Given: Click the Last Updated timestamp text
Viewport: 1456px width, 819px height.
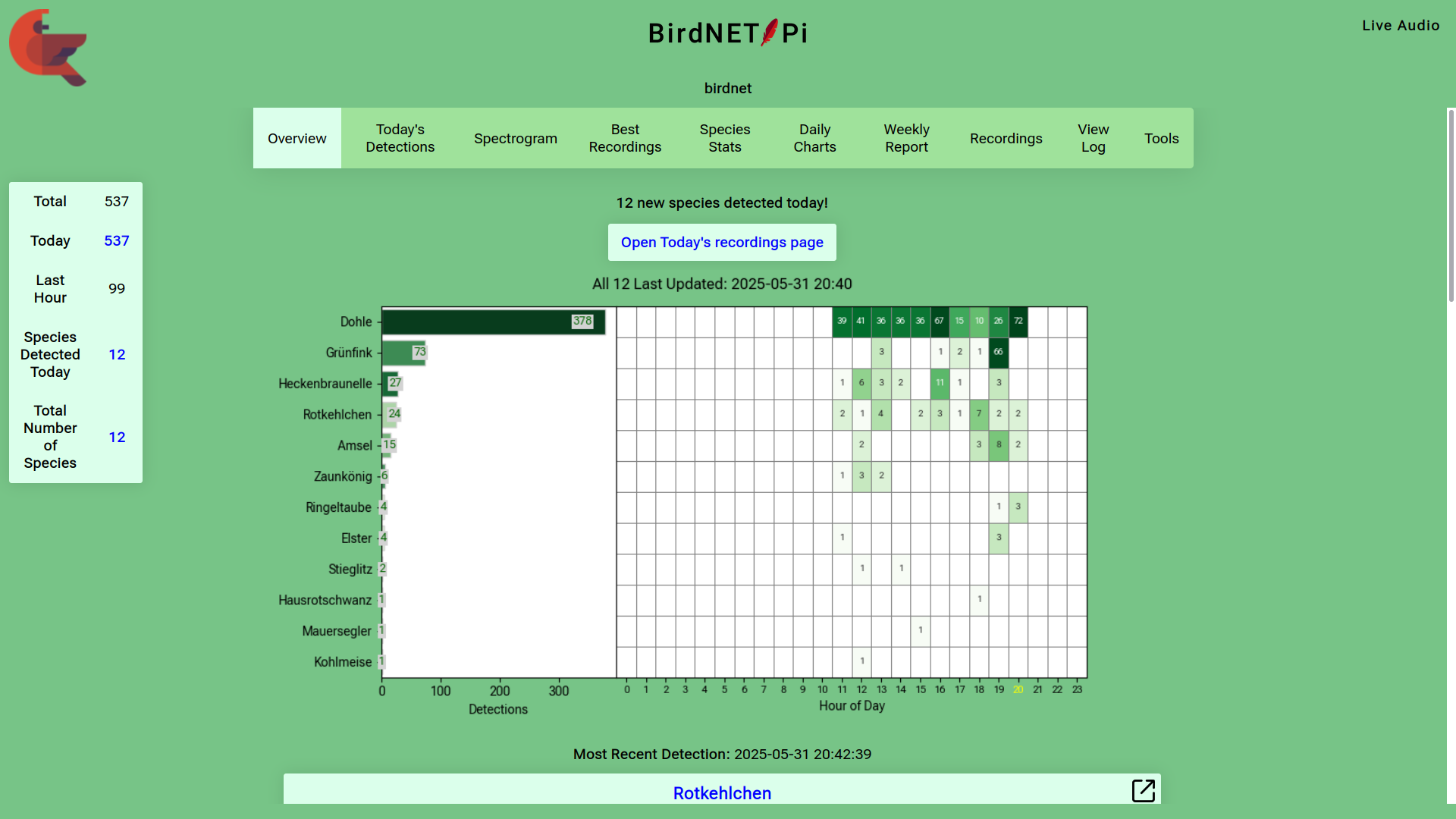Looking at the screenshot, I should (722, 284).
